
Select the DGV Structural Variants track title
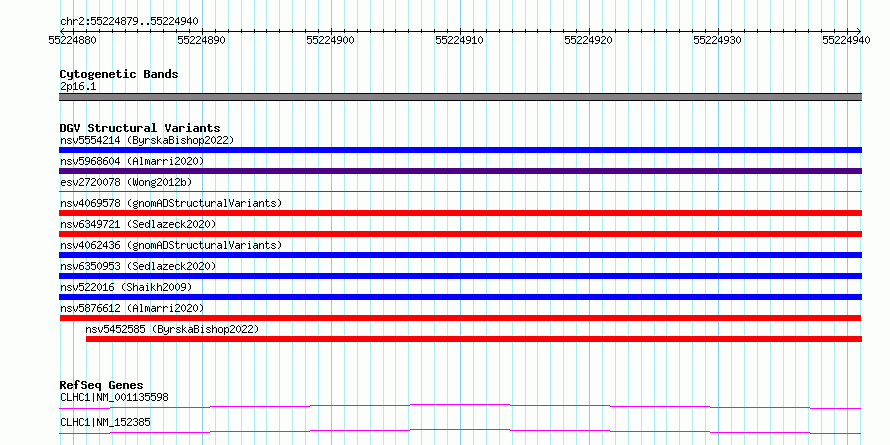coord(140,128)
